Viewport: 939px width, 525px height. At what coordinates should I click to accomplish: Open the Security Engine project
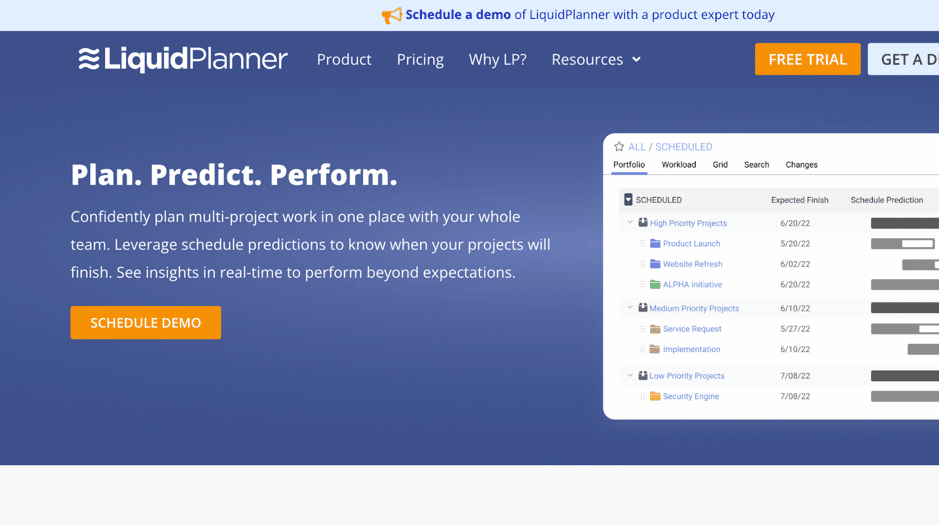[x=690, y=396]
